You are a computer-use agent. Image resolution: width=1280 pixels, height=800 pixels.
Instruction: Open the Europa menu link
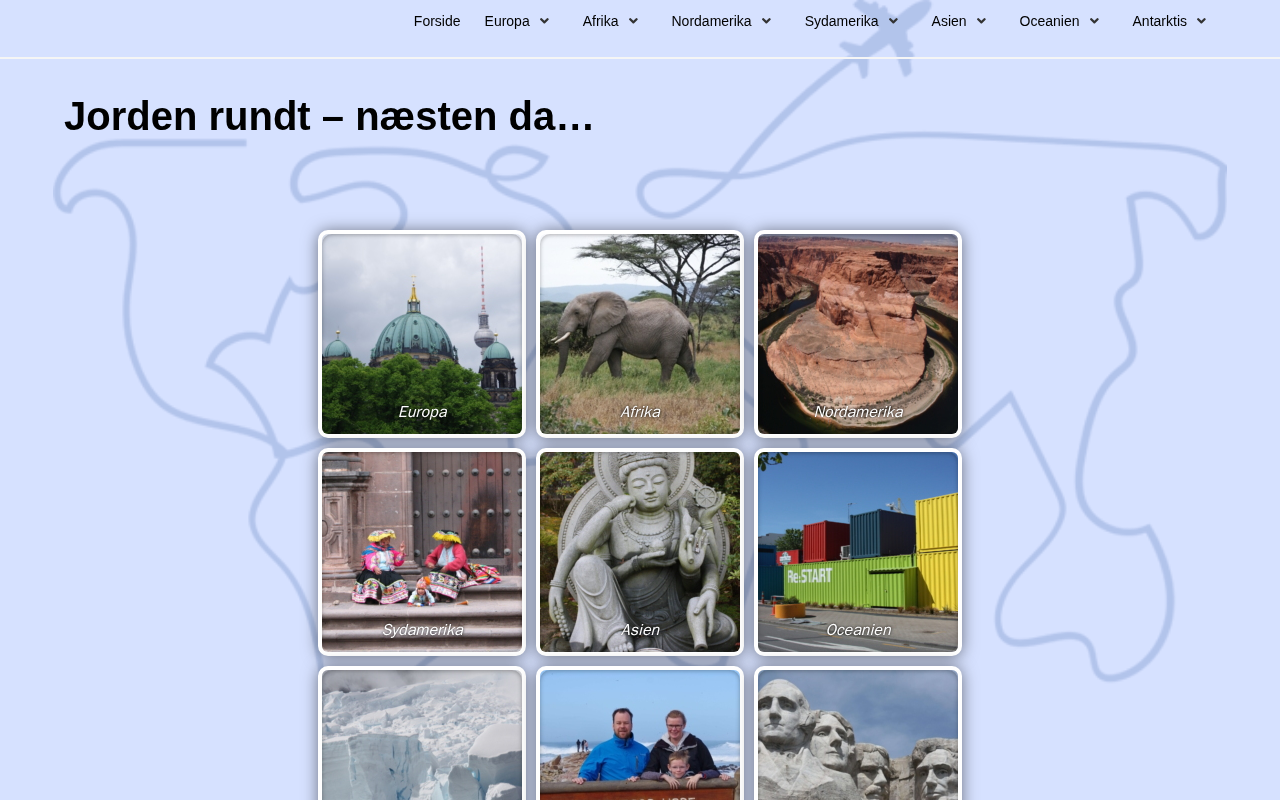pyautogui.click(x=507, y=21)
